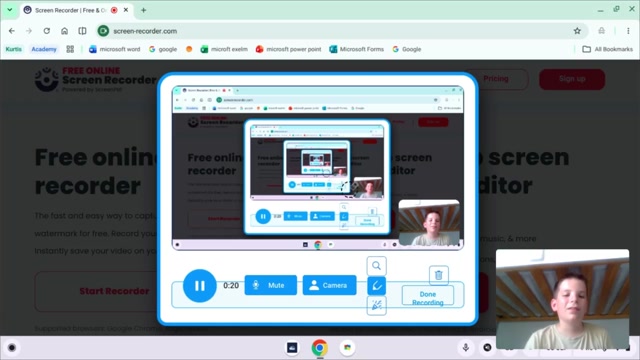Open the browser home page icon
The image size is (640, 360).
[x=64, y=31]
